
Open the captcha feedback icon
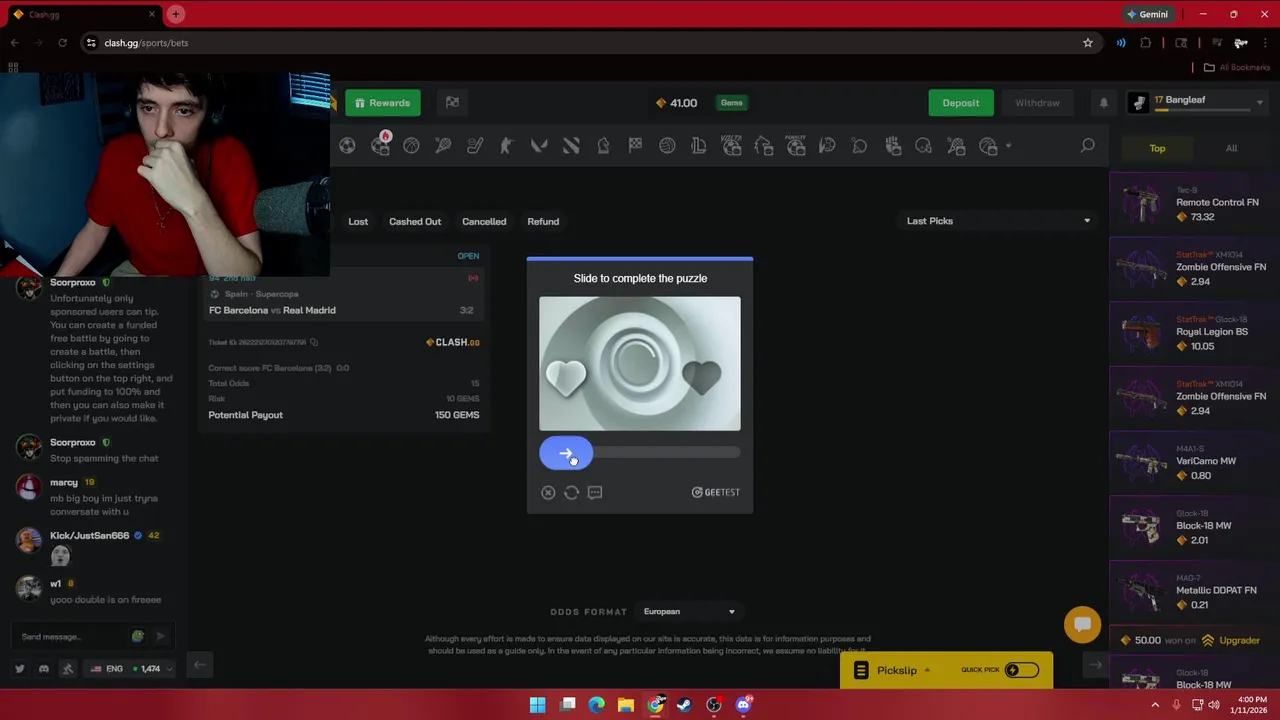(595, 492)
